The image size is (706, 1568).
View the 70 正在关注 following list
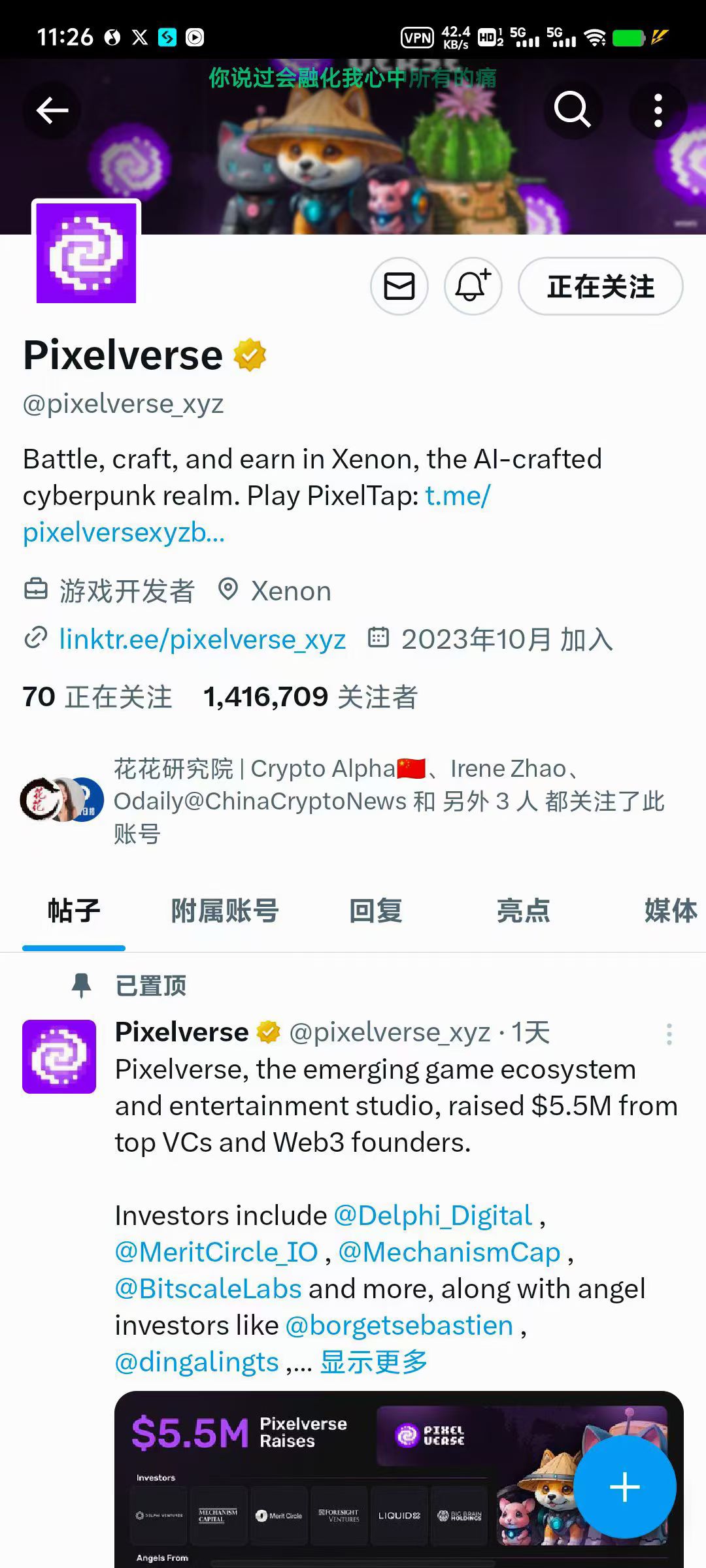pos(97,697)
